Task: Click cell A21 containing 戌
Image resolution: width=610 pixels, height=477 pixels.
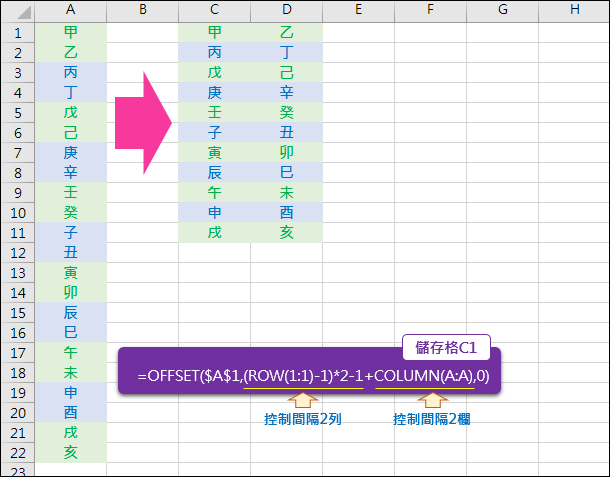Action: tap(70, 433)
